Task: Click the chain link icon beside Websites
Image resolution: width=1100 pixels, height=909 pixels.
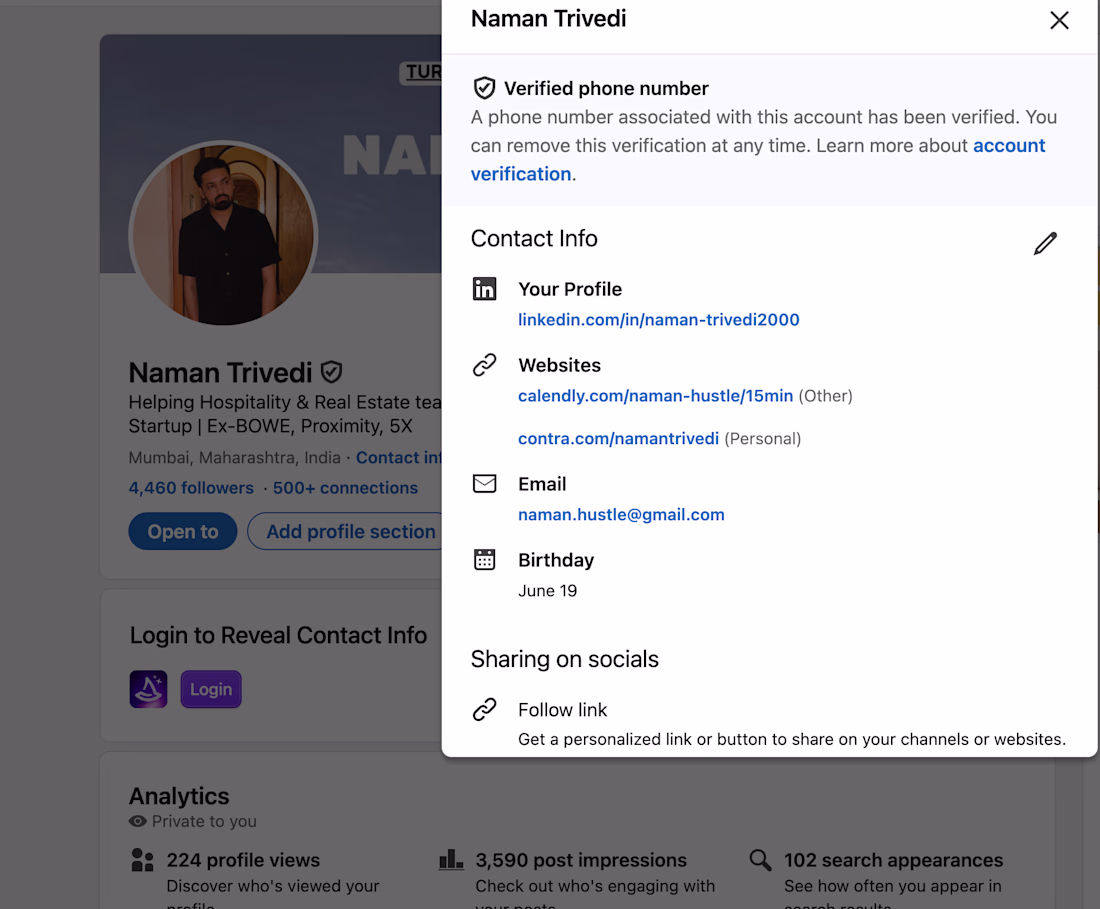Action: point(485,366)
